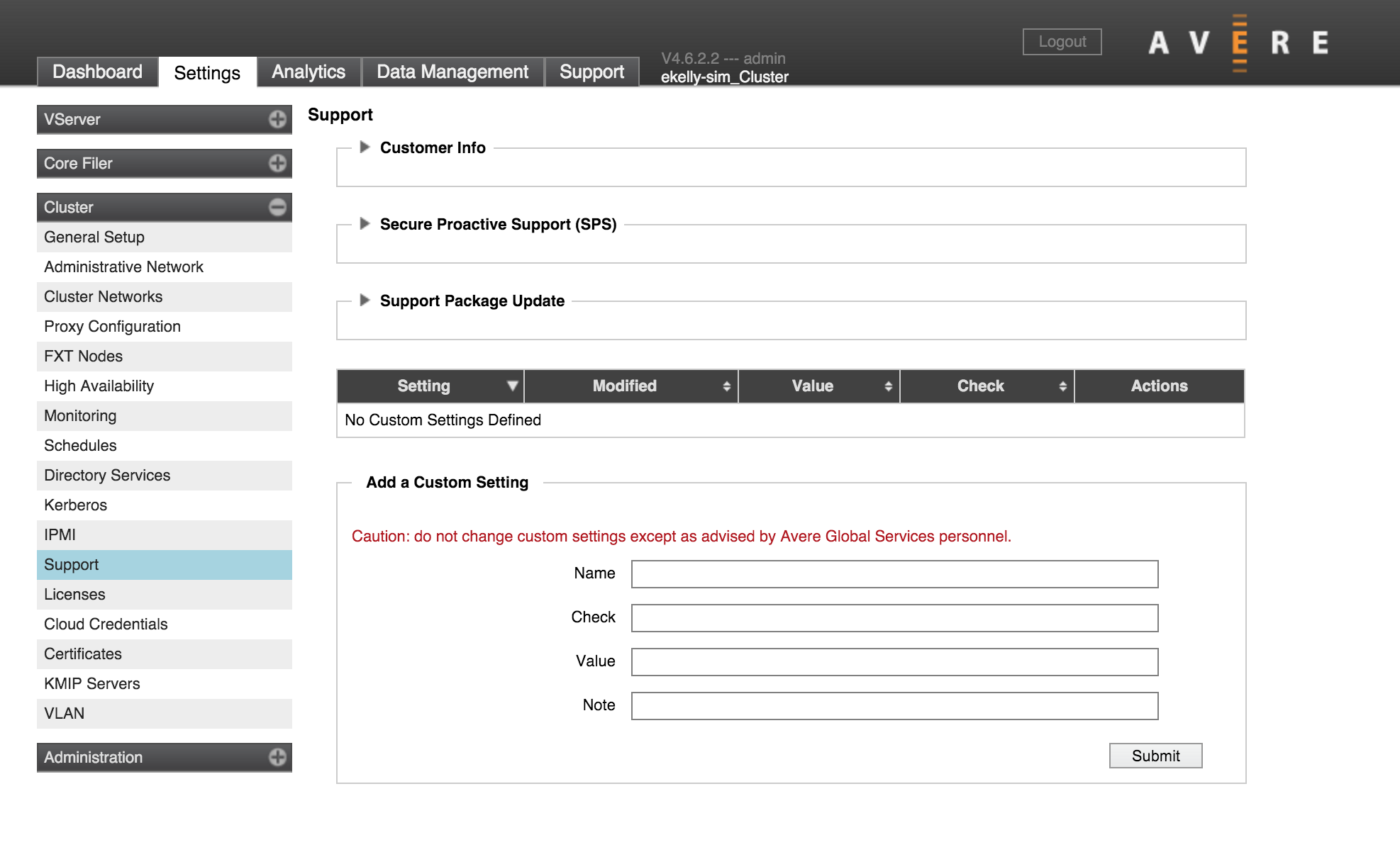Click the VServer section header
This screenshot has height=857, width=1400.
click(x=165, y=119)
